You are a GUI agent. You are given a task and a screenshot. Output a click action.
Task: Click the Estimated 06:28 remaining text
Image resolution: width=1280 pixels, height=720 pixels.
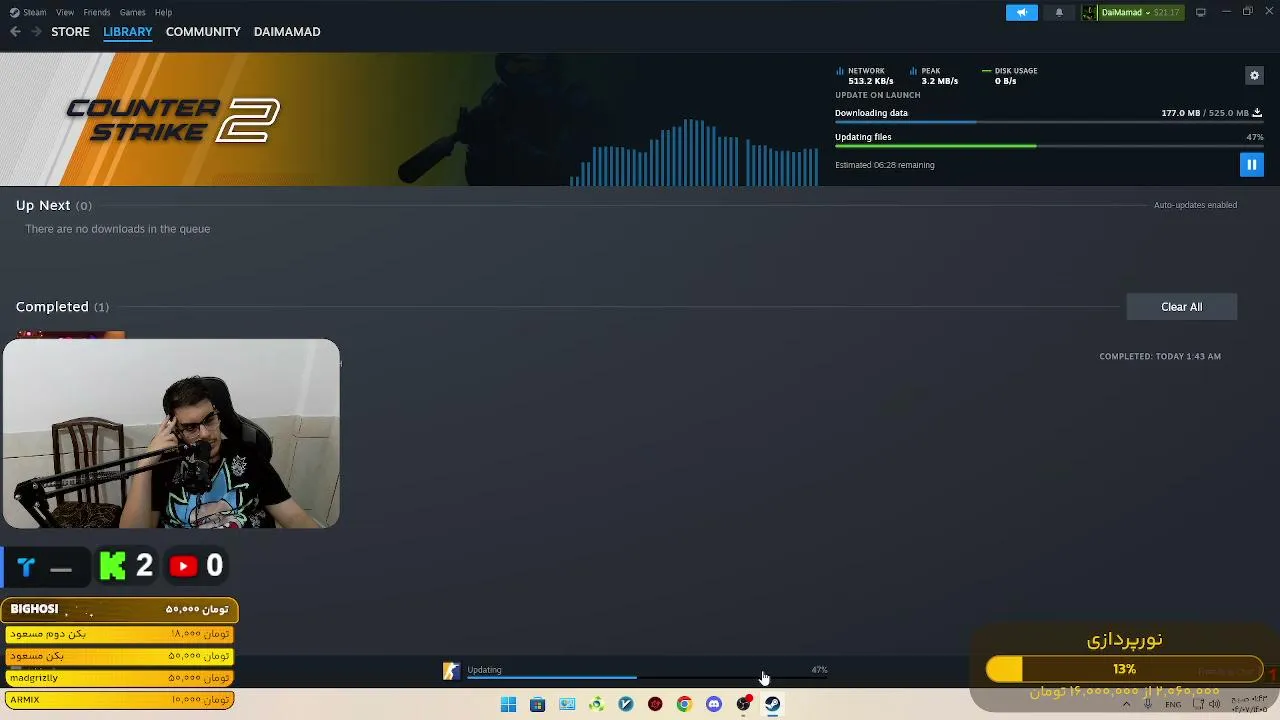click(x=885, y=165)
